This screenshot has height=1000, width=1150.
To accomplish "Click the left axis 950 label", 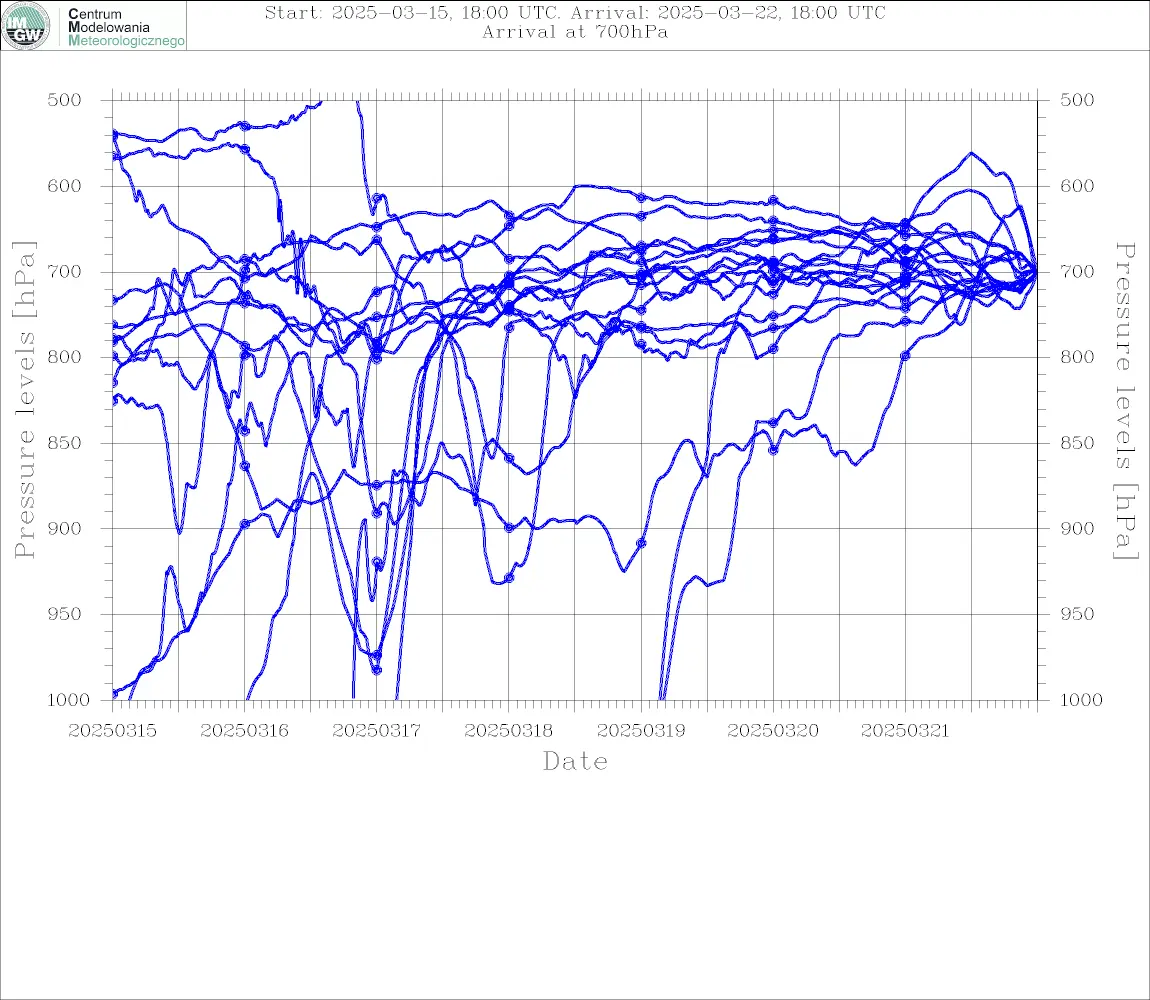I will click(x=64, y=614).
